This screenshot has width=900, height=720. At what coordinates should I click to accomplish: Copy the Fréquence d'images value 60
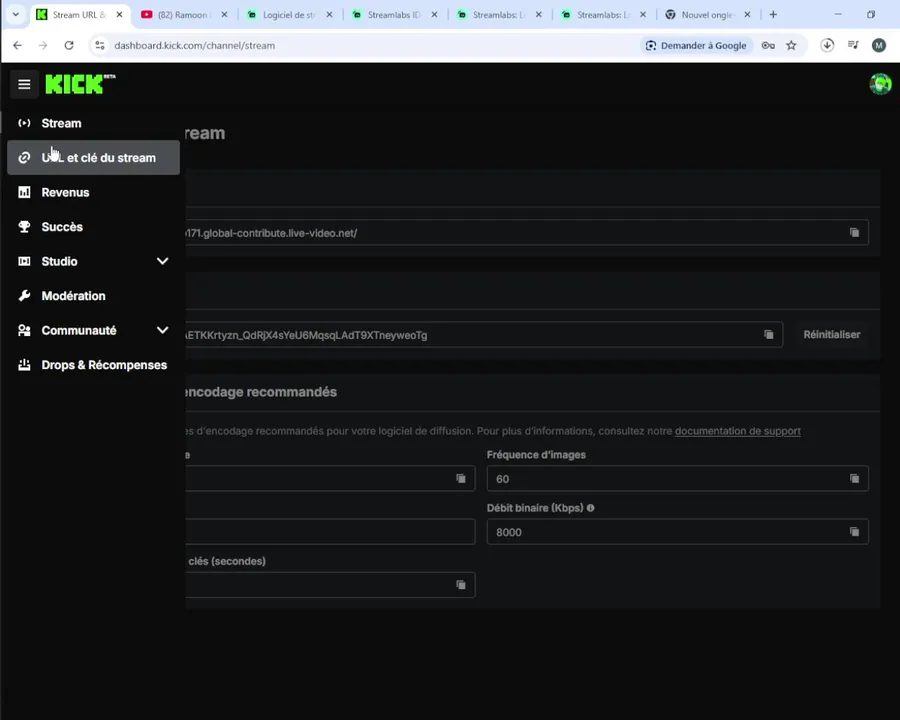[854, 478]
